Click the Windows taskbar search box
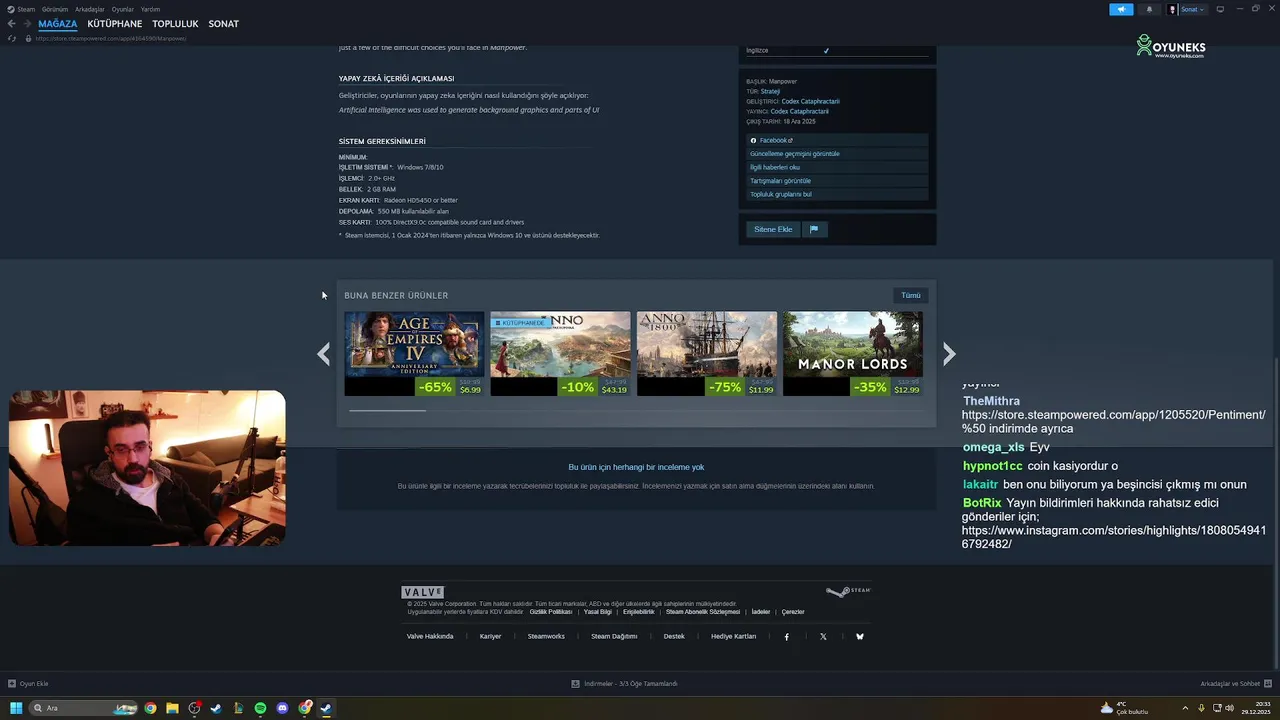The width and height of the screenshot is (1280, 720). 84,708
